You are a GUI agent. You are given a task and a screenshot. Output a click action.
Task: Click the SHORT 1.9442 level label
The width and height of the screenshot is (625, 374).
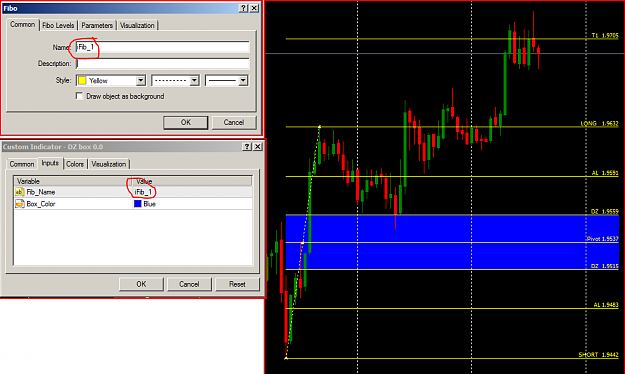pyautogui.click(x=598, y=355)
